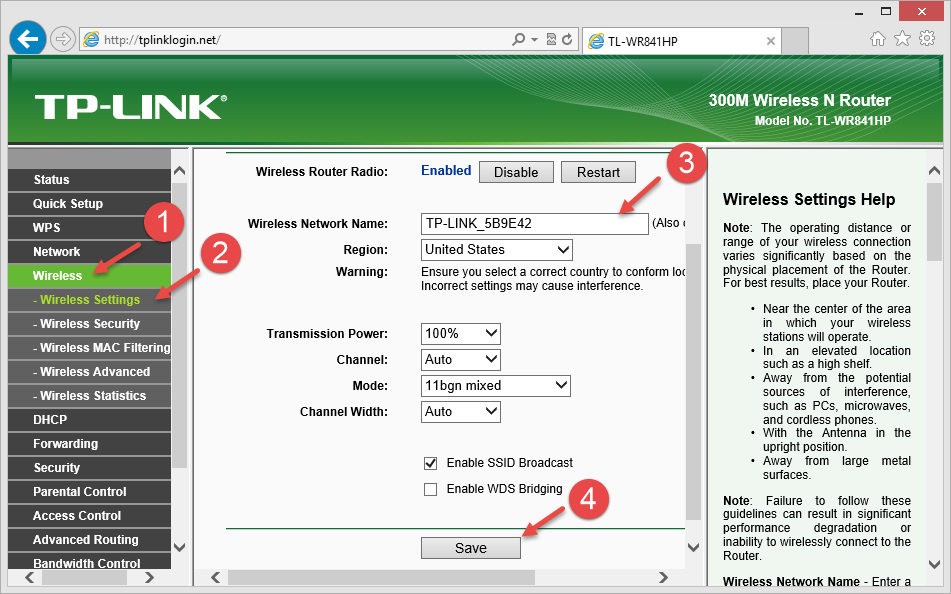Open the Wireless Settings submenu

coord(90,300)
